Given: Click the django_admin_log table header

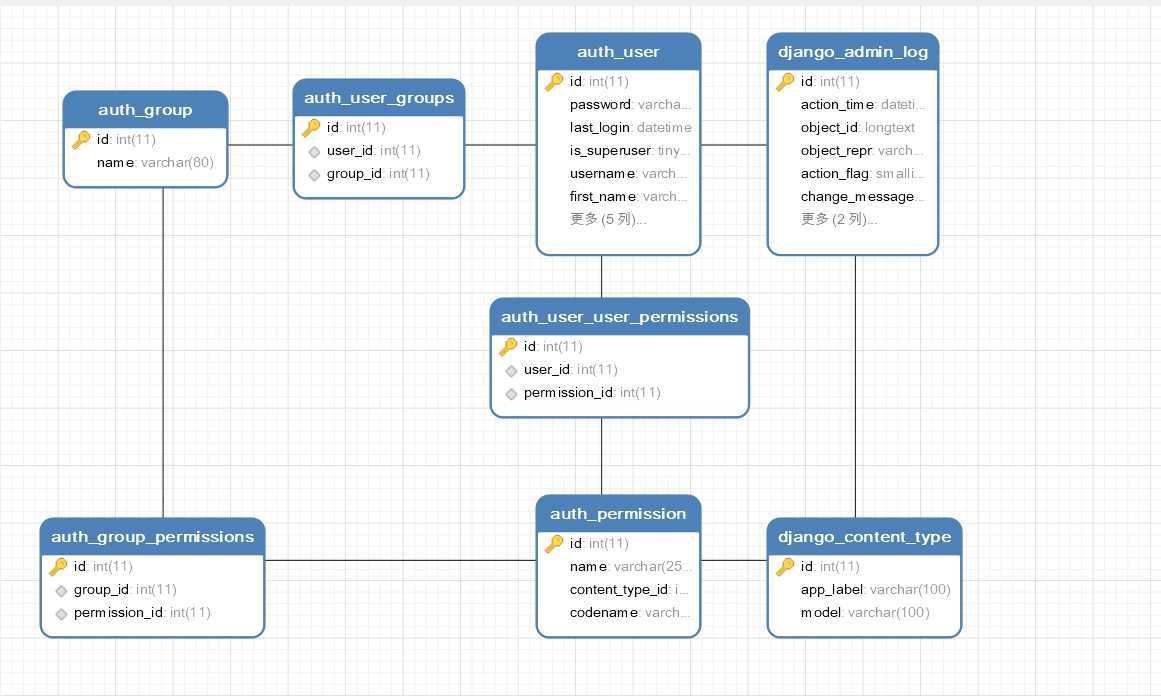Looking at the screenshot, I should coord(853,52).
